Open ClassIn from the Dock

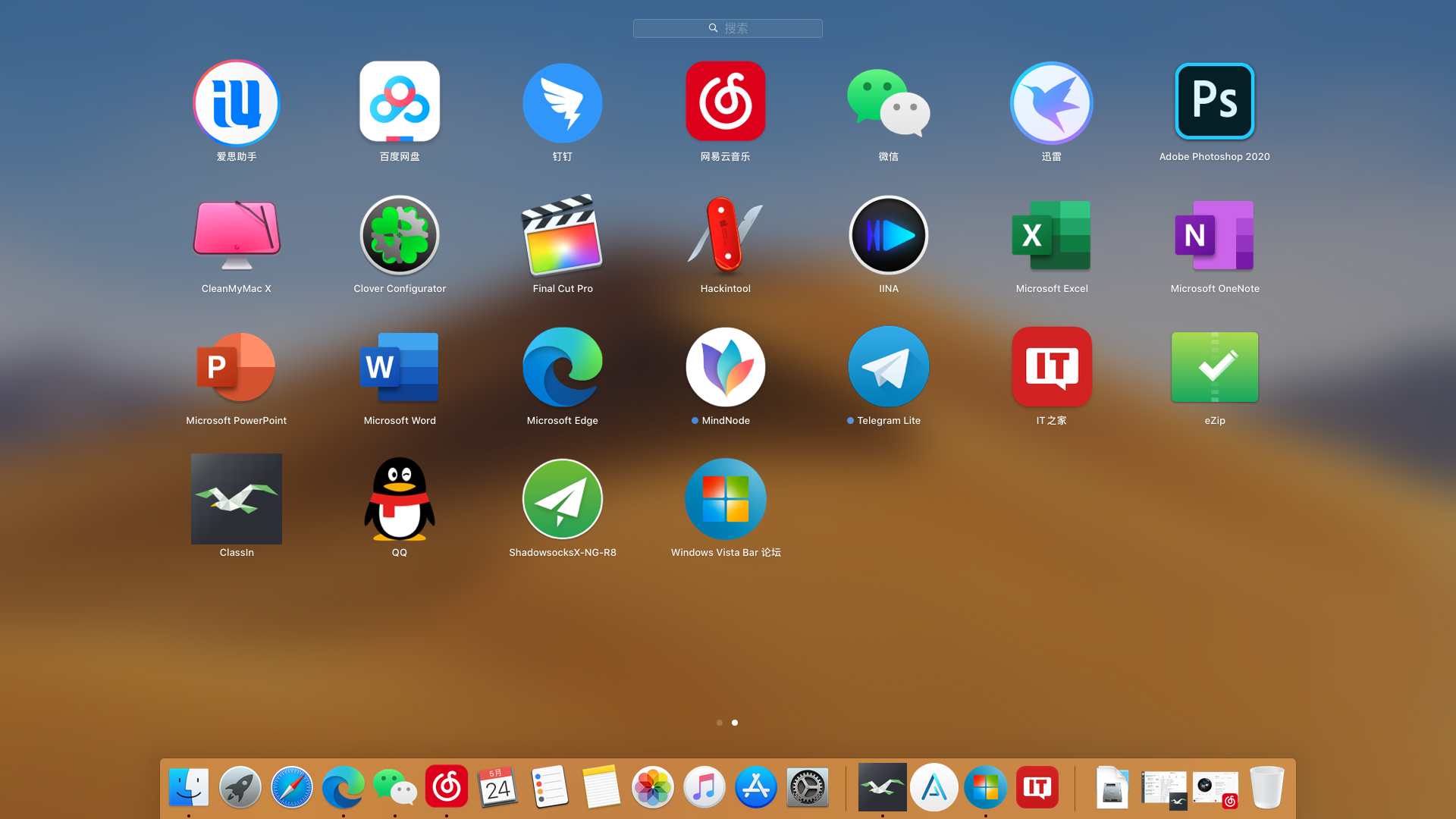pos(883,787)
